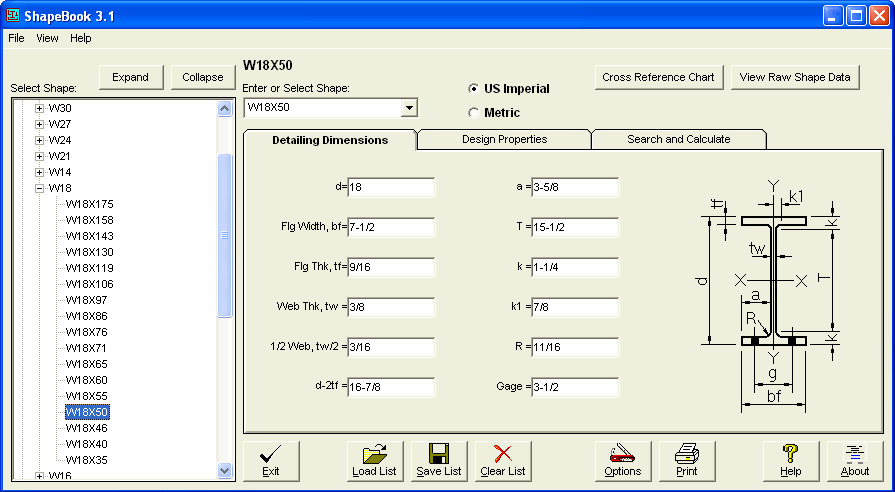Select W18X106 in the shape tree

coord(90,284)
